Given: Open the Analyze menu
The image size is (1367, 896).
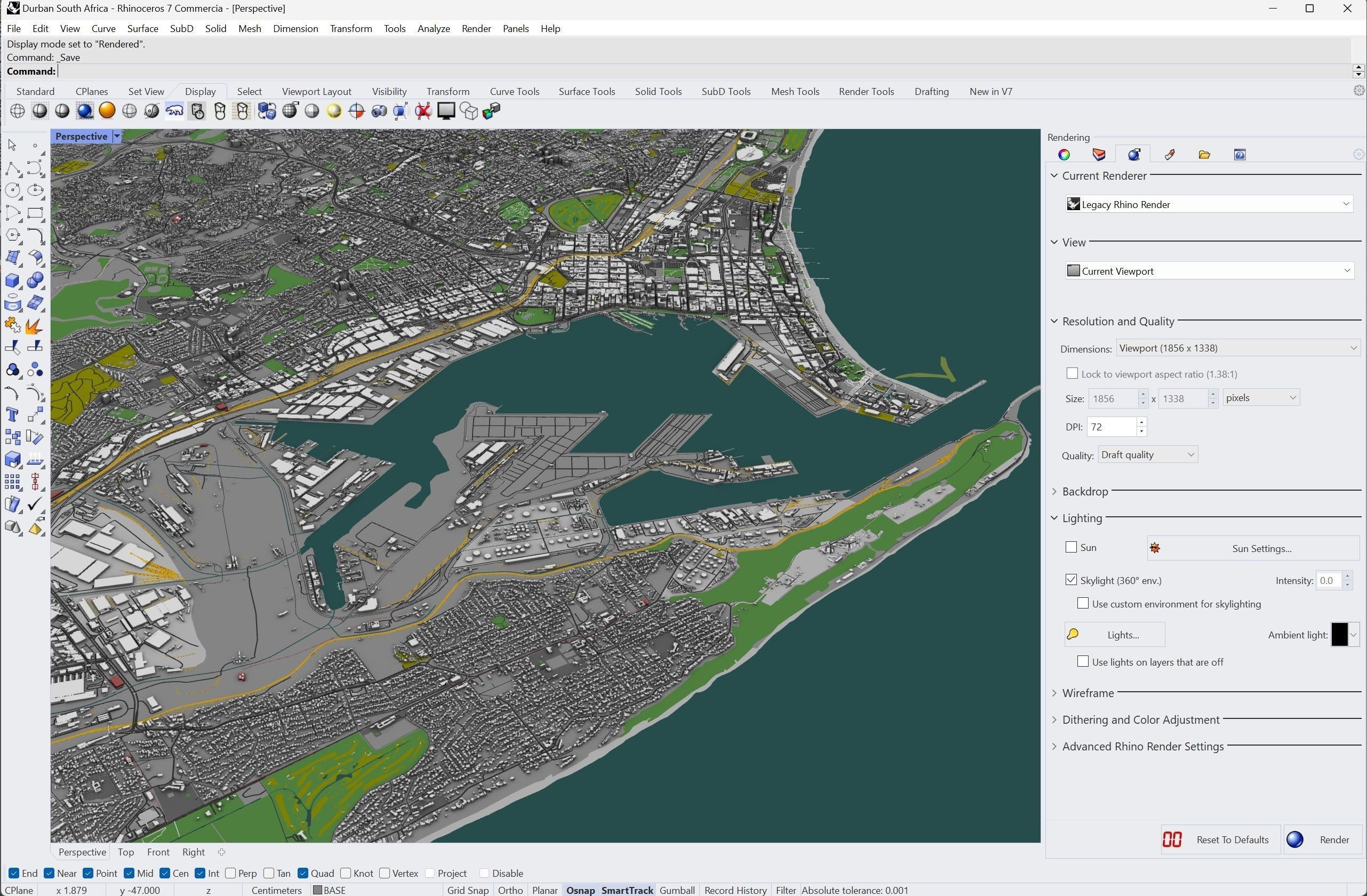Looking at the screenshot, I should click(x=434, y=28).
